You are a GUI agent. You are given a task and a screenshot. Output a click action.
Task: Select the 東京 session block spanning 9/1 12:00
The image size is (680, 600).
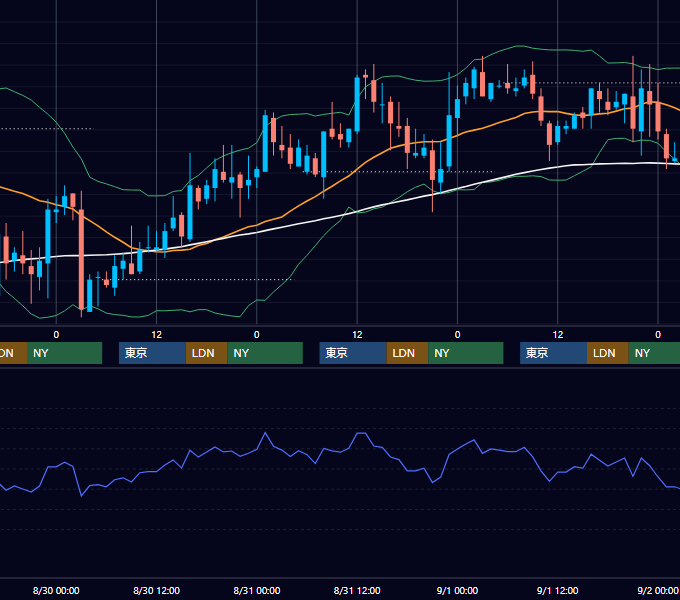[553, 353]
